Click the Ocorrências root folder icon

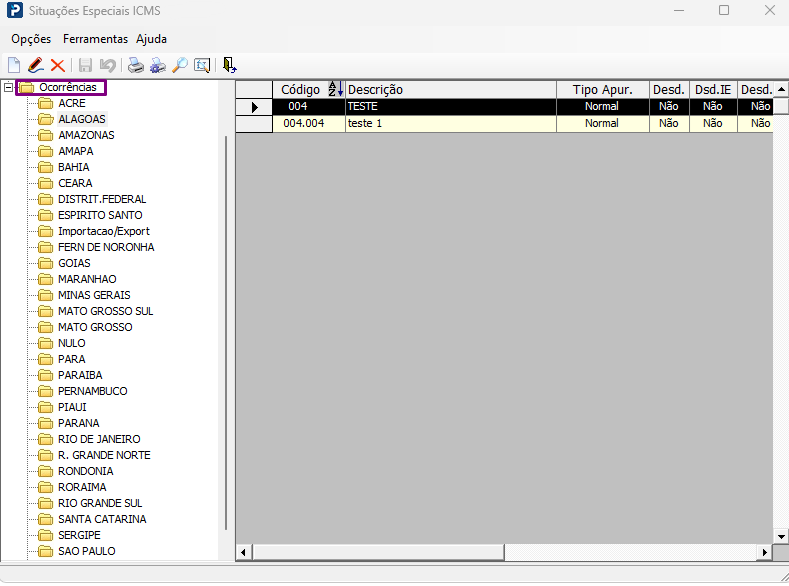click(27, 88)
